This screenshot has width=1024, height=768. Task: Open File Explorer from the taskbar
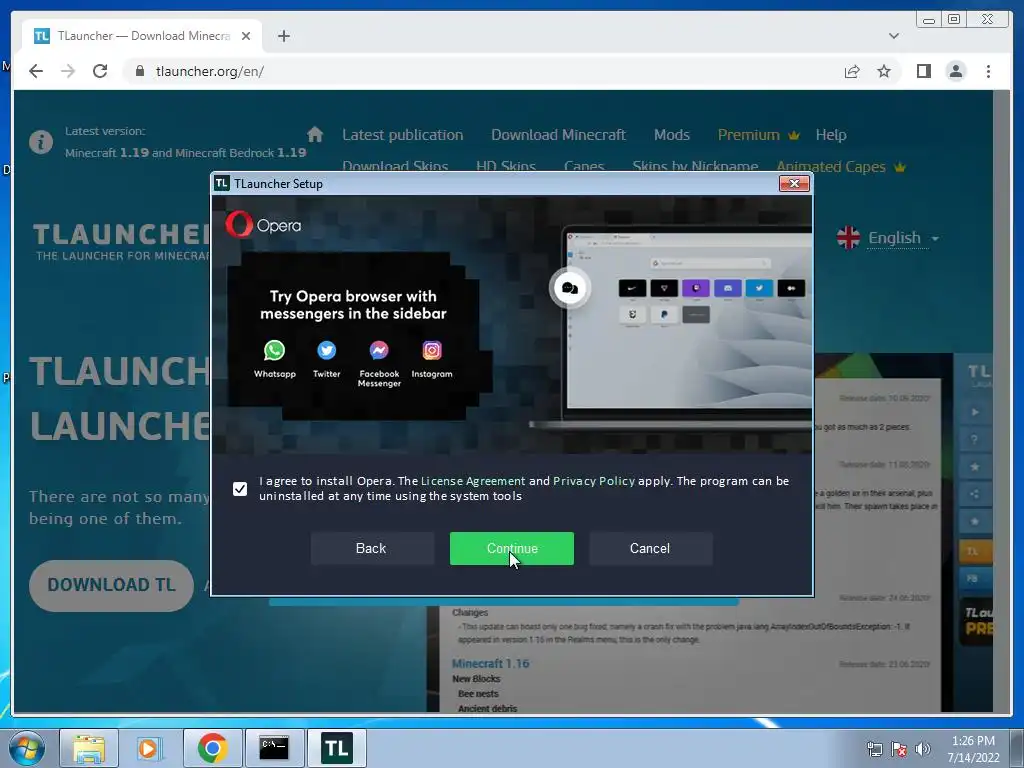(89, 748)
